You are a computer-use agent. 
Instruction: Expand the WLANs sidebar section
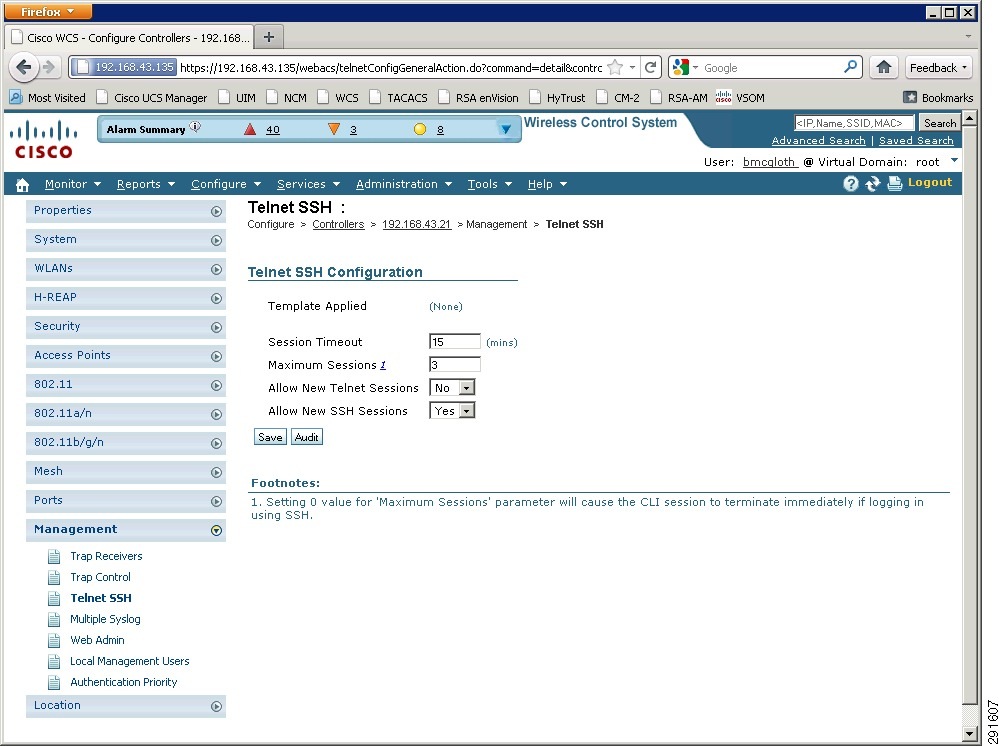point(217,269)
